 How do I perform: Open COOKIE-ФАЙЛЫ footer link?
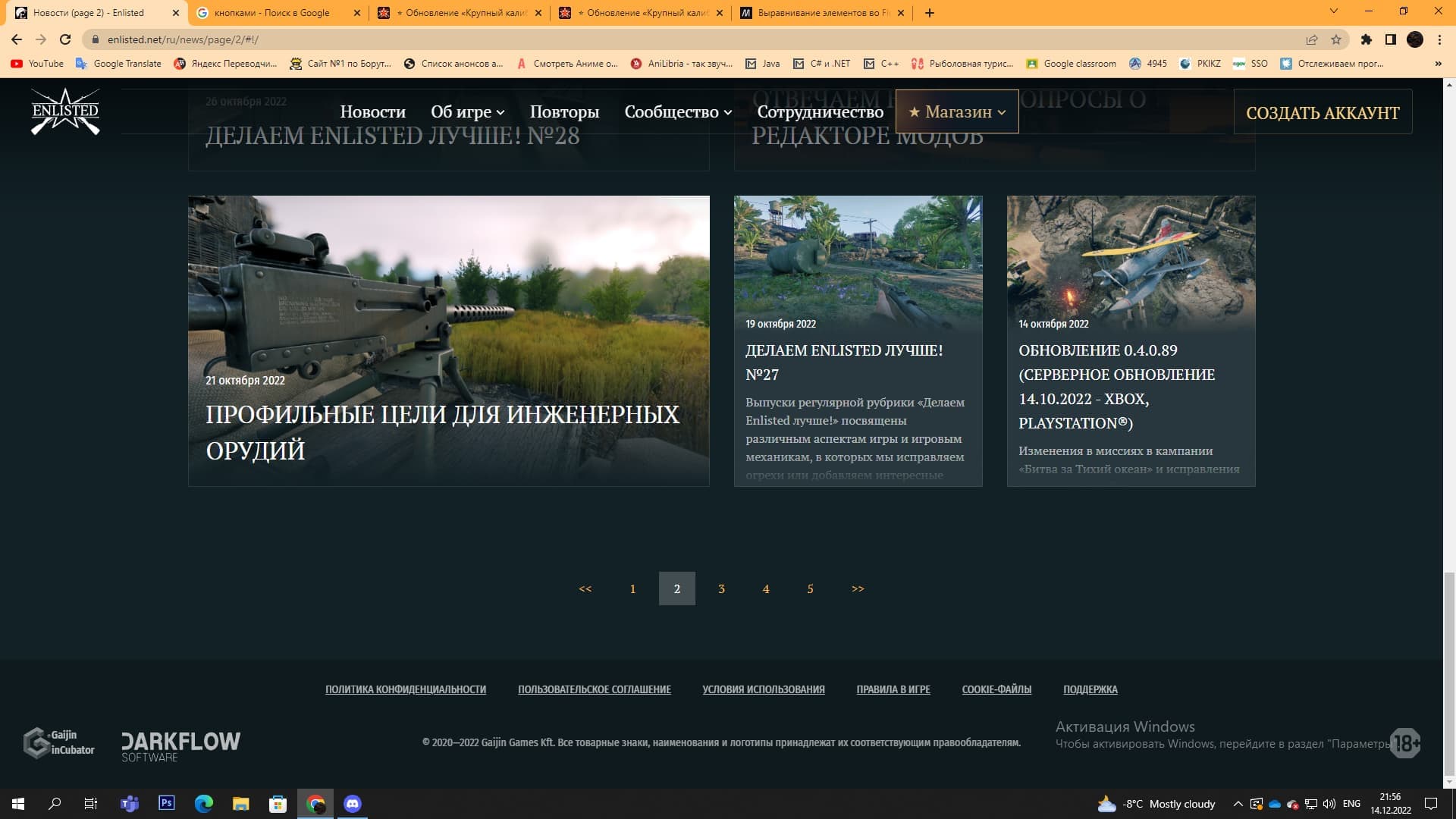[x=996, y=689]
